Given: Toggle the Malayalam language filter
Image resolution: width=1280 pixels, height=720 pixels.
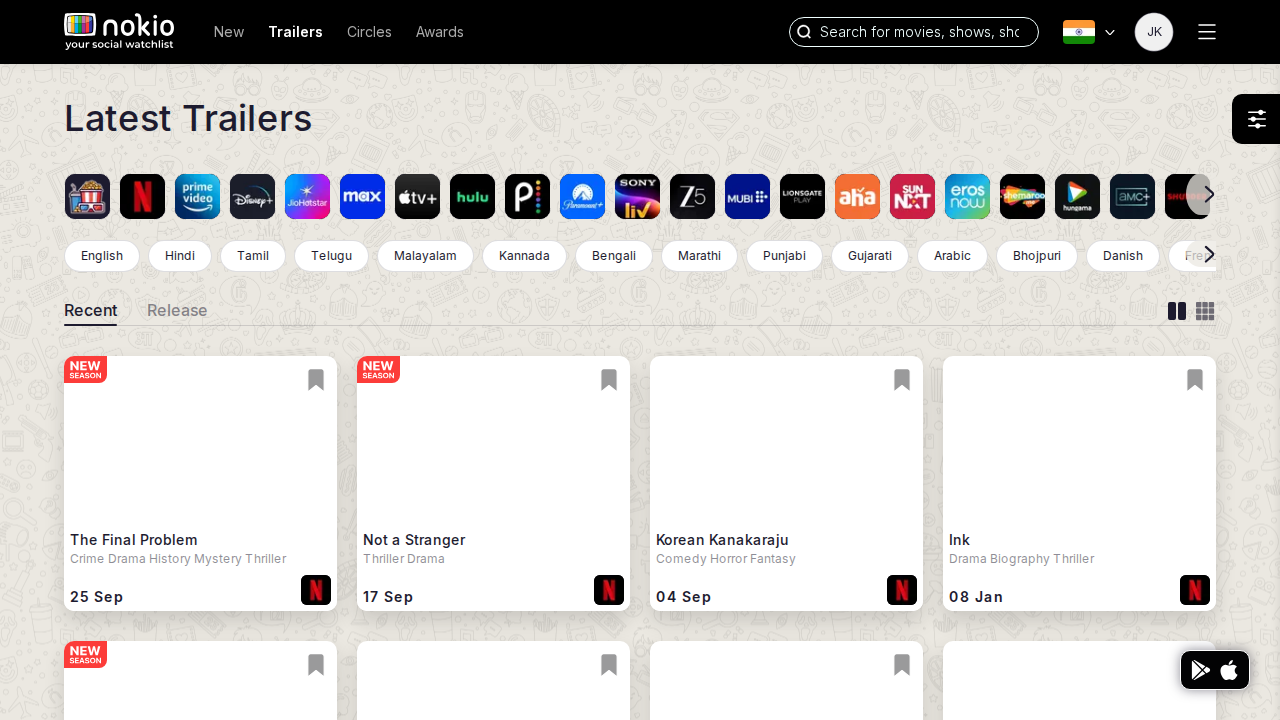Looking at the screenshot, I should click(425, 256).
